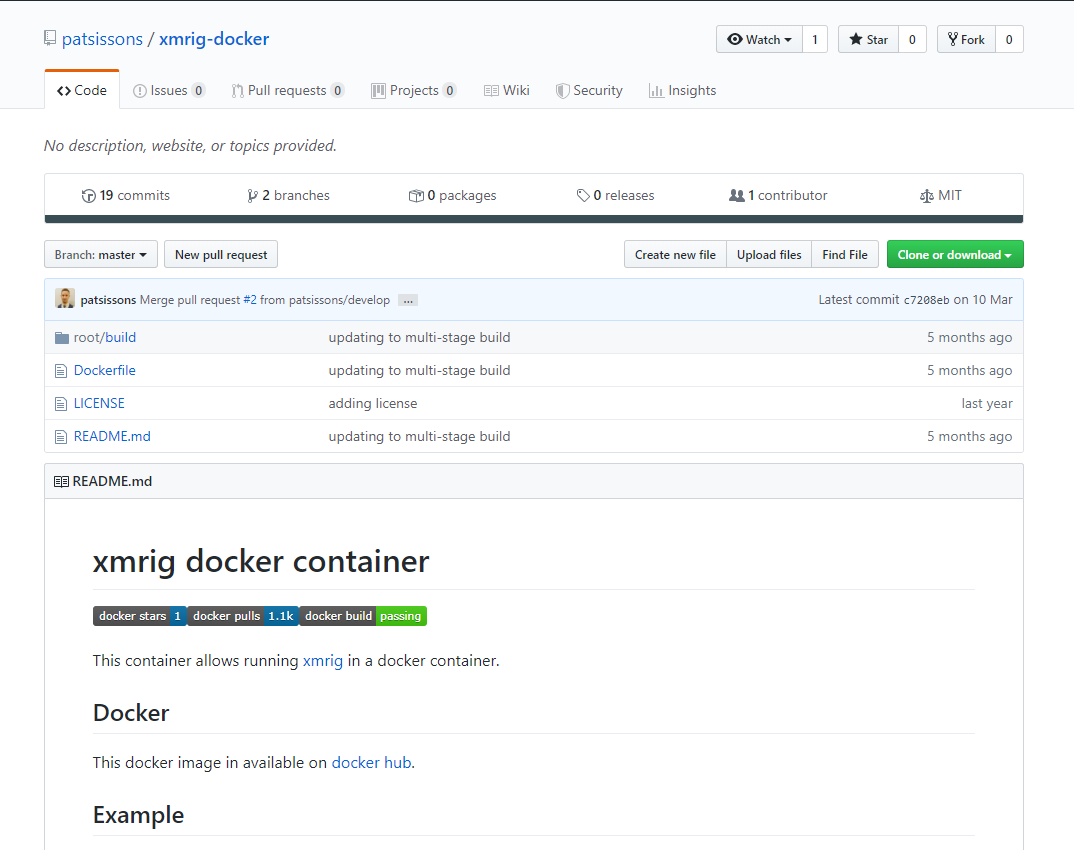This screenshot has height=850, width=1074.
Task: Open latest commit hash c7208eb
Action: (x=927, y=300)
